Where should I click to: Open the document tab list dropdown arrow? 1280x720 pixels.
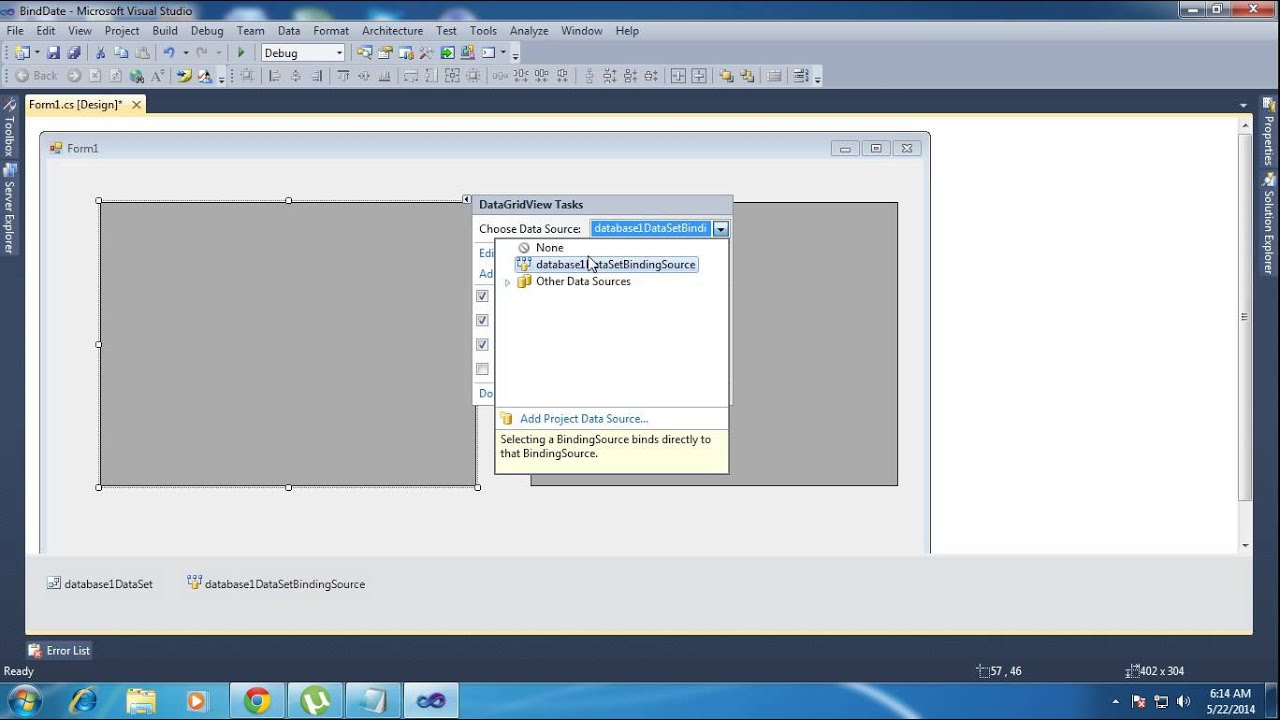click(1243, 105)
